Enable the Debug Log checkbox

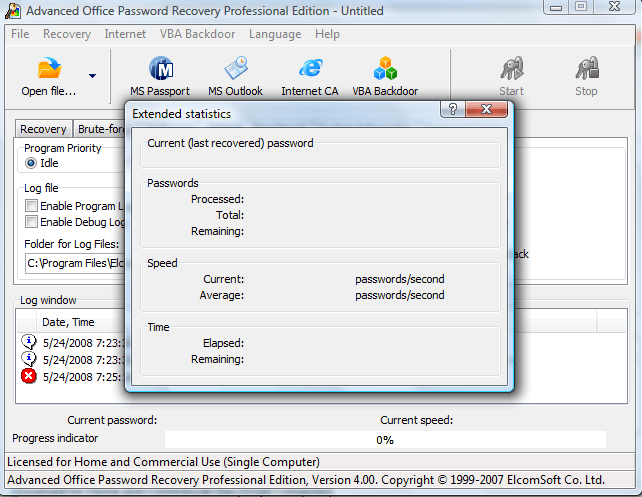[31, 221]
